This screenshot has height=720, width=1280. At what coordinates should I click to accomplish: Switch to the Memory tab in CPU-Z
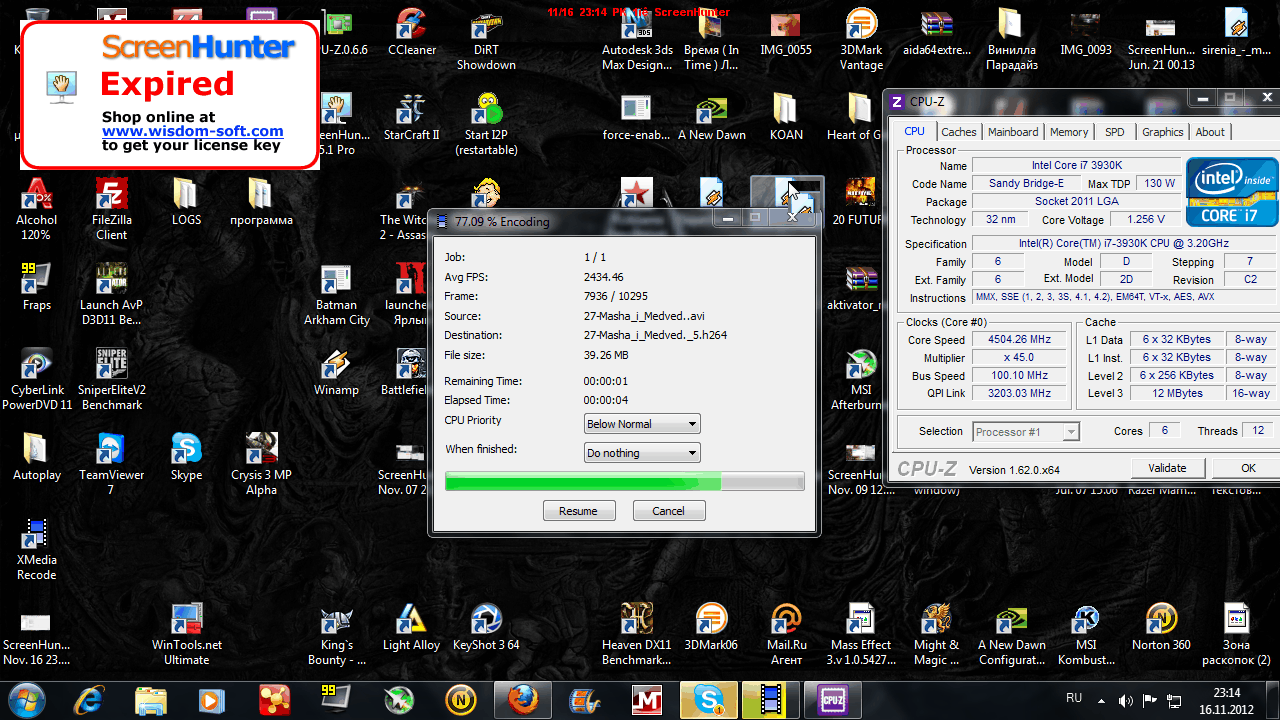[x=1068, y=132]
